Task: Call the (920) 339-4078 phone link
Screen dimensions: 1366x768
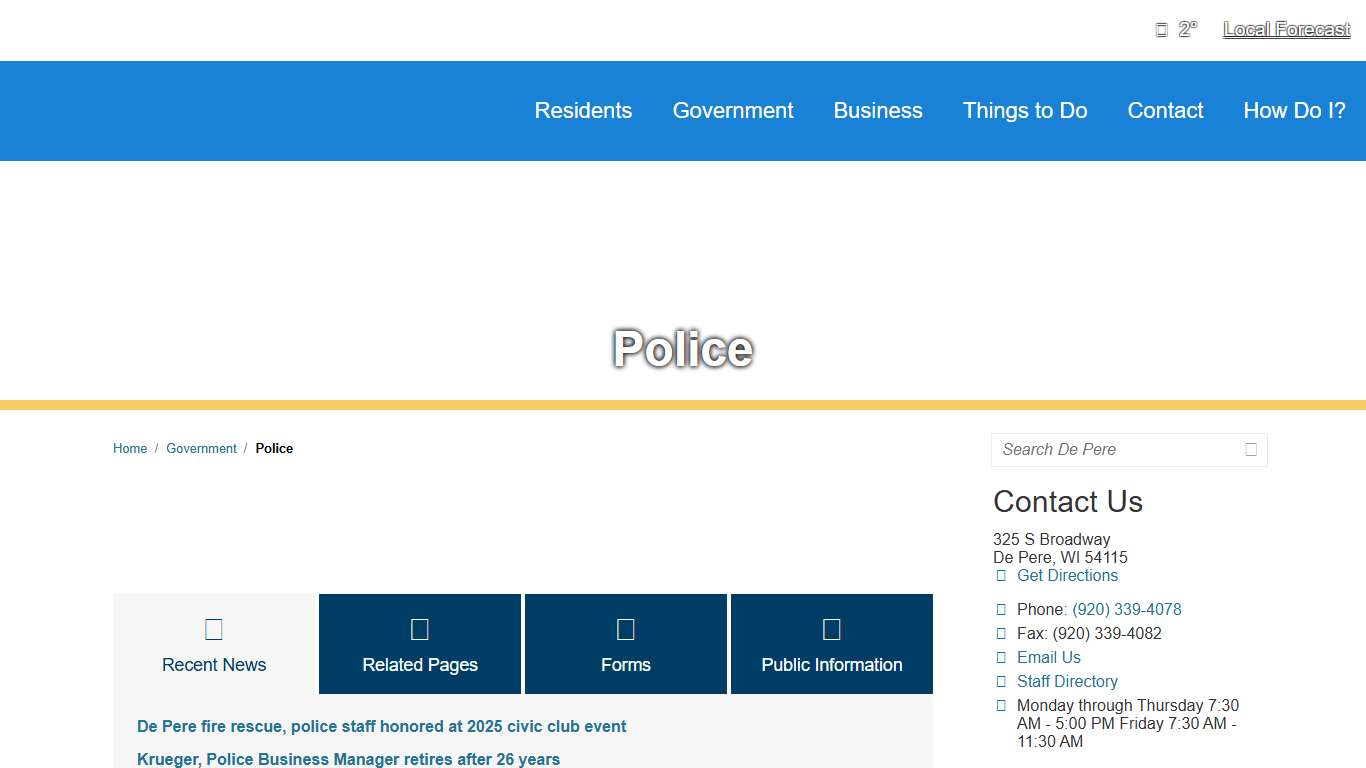Action: [1127, 610]
